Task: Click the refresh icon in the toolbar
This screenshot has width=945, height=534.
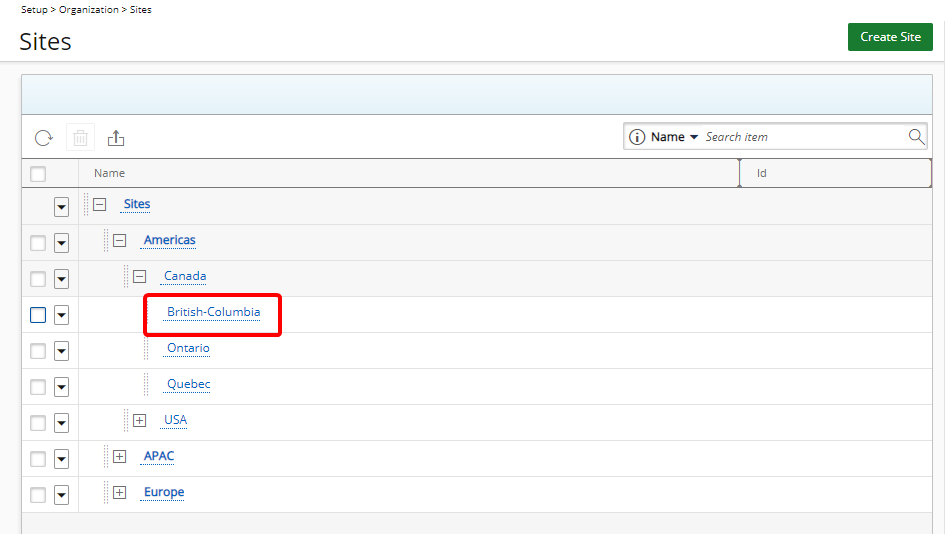Action: (x=43, y=138)
